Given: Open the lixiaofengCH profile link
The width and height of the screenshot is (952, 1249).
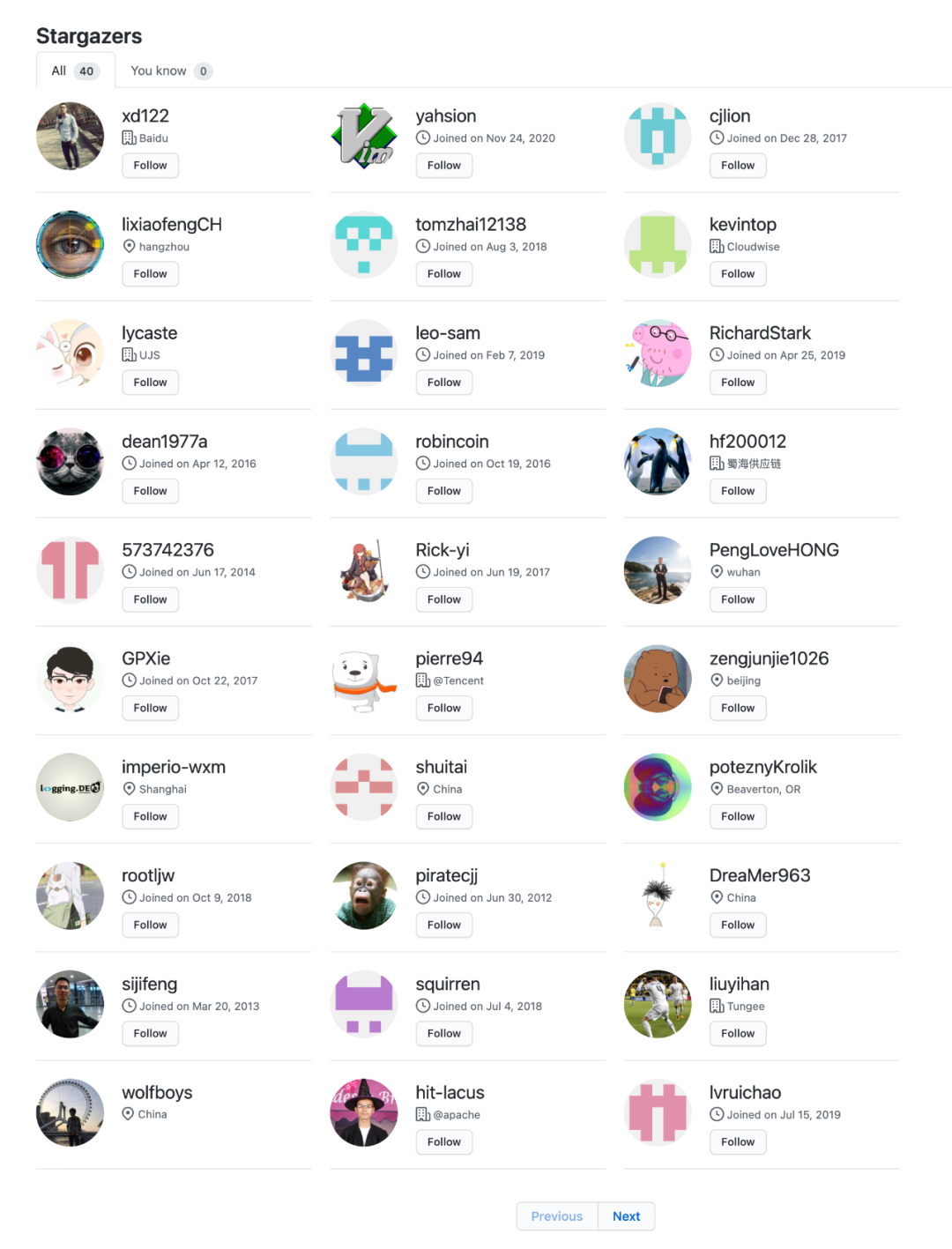Looking at the screenshot, I should [x=172, y=225].
